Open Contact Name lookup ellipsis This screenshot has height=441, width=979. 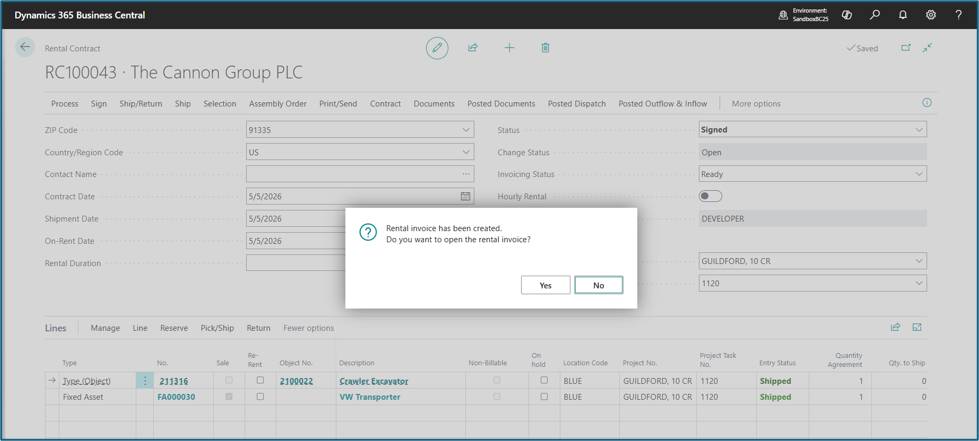(466, 174)
